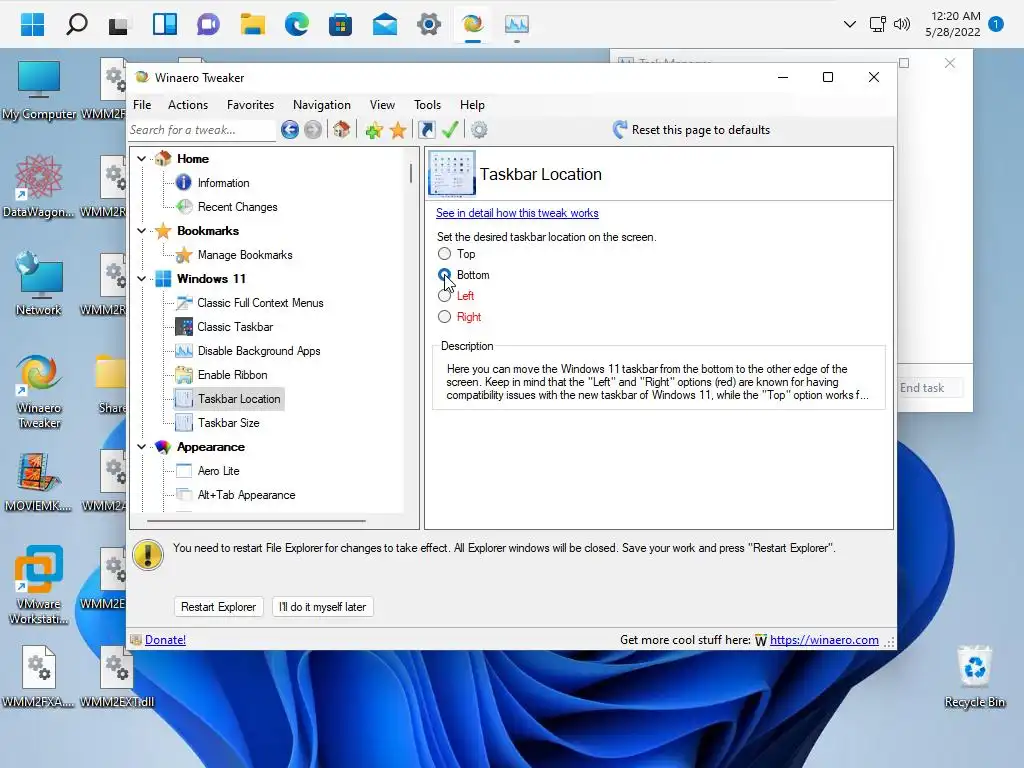Select the Information tree item
This screenshot has width=1024, height=768.
click(223, 183)
